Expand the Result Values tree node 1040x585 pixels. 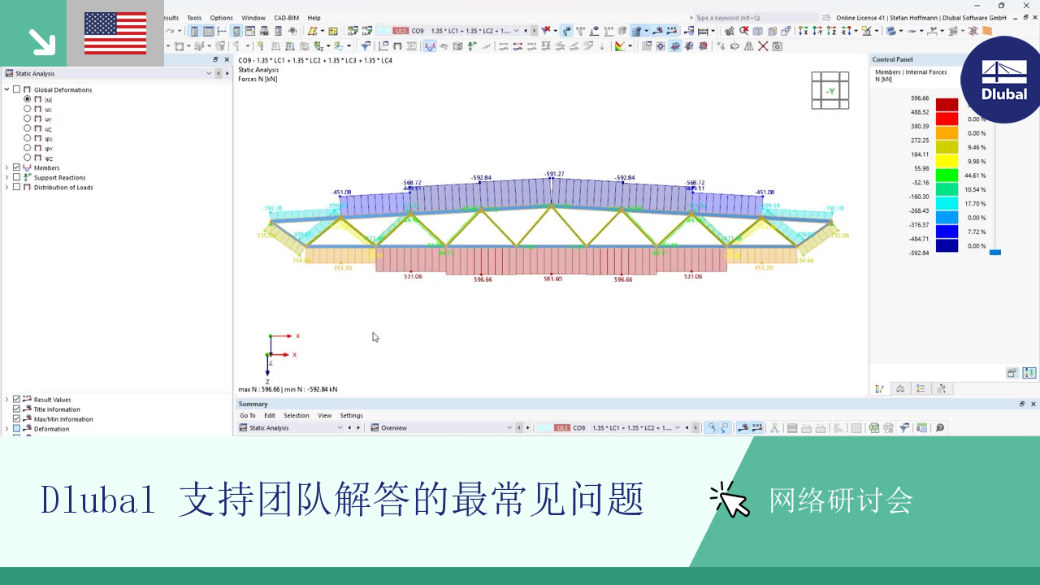click(x=7, y=399)
